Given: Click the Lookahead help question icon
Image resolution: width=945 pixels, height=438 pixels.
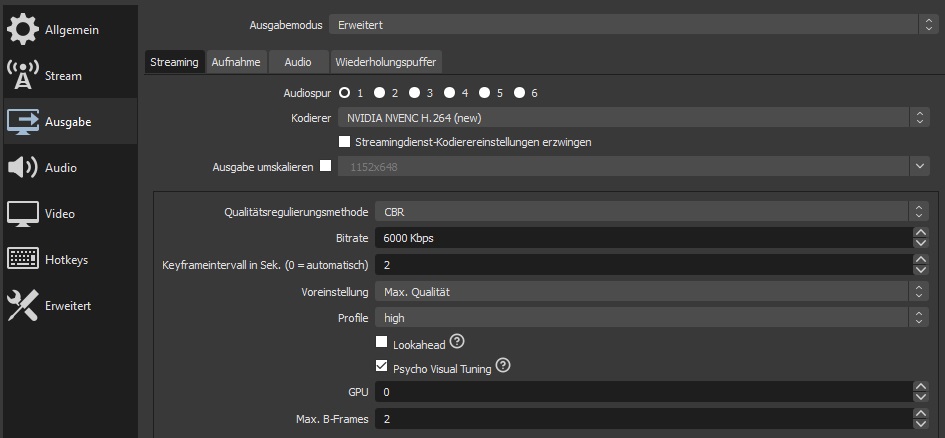Looking at the screenshot, I should click(457, 343).
